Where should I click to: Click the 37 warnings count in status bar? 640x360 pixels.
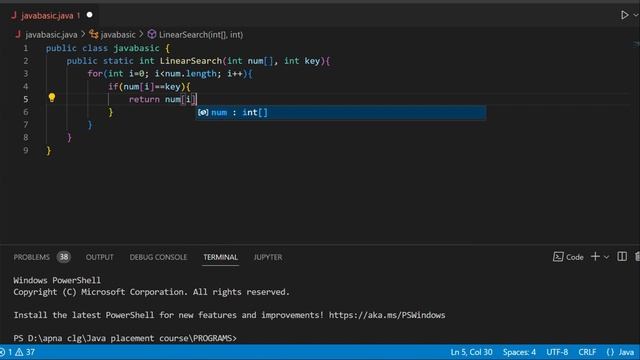pyautogui.click(x=30, y=352)
